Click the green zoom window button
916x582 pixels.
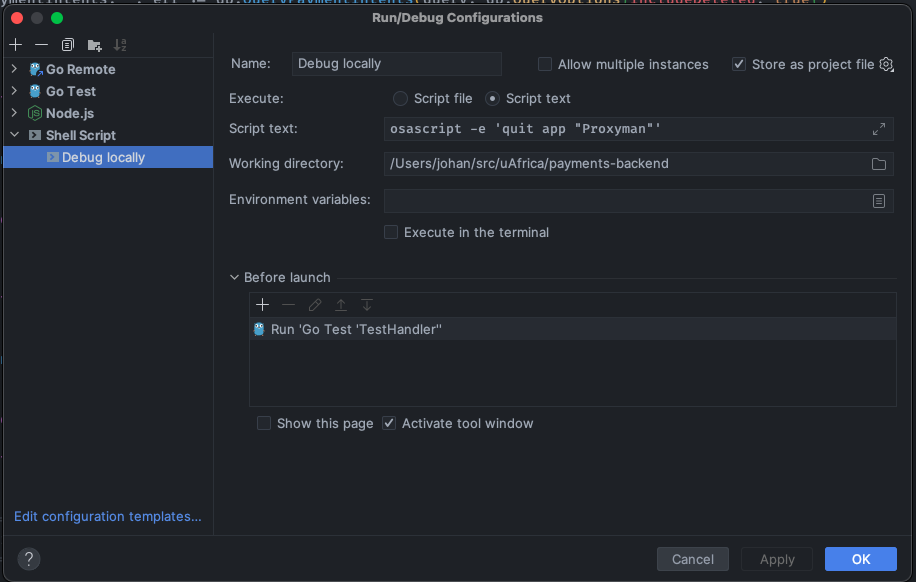pos(57,18)
